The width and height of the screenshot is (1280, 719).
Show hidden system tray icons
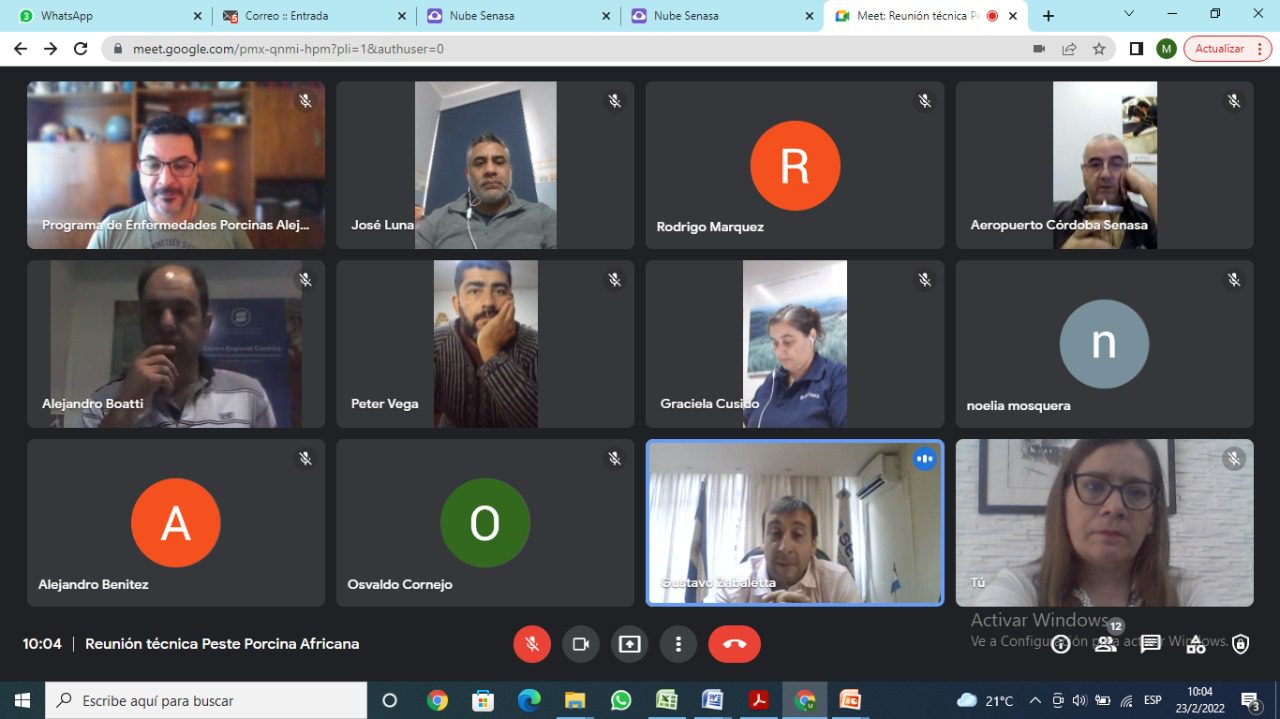(x=1035, y=701)
